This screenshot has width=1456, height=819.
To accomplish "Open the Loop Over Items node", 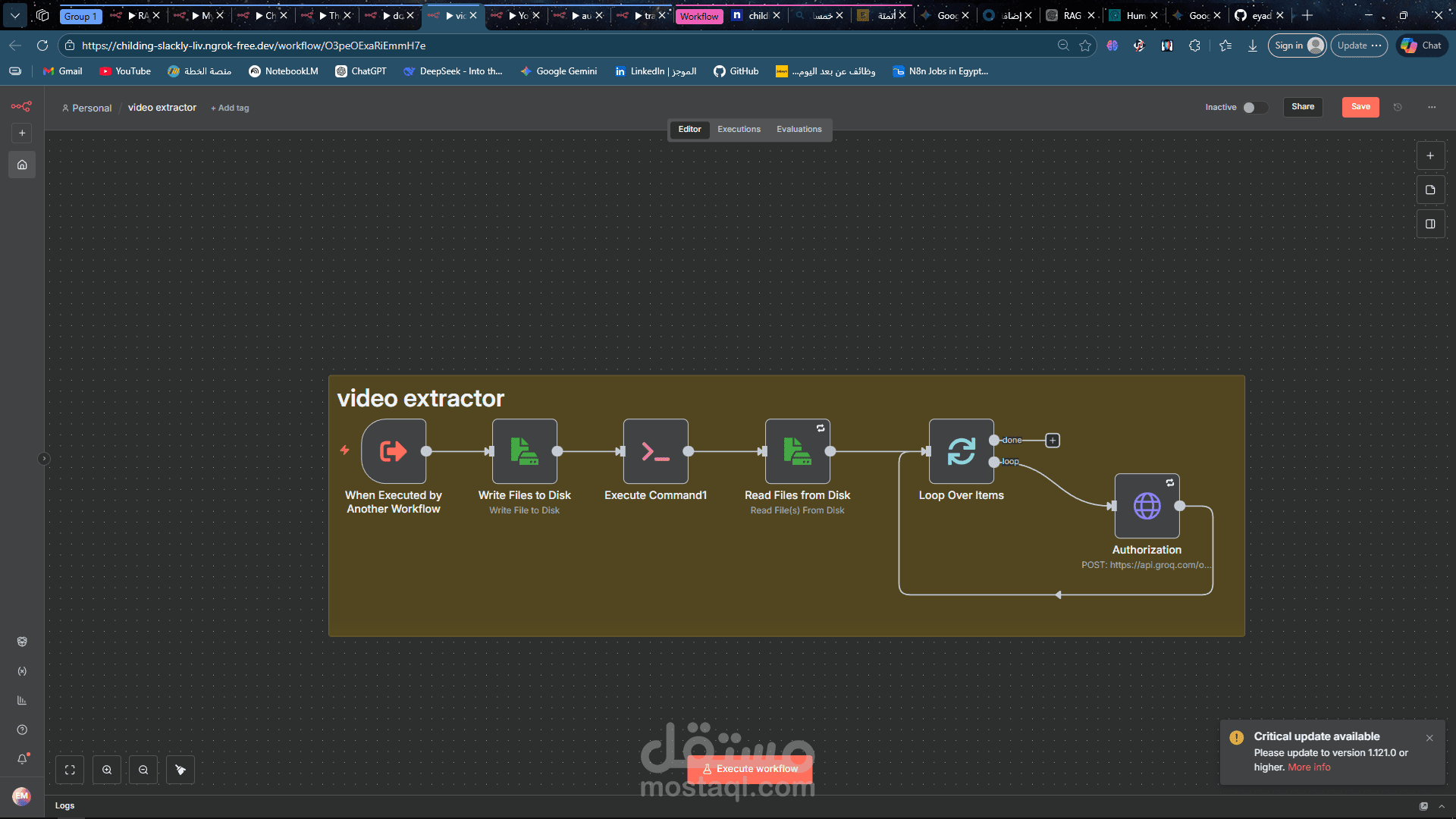I will [961, 451].
